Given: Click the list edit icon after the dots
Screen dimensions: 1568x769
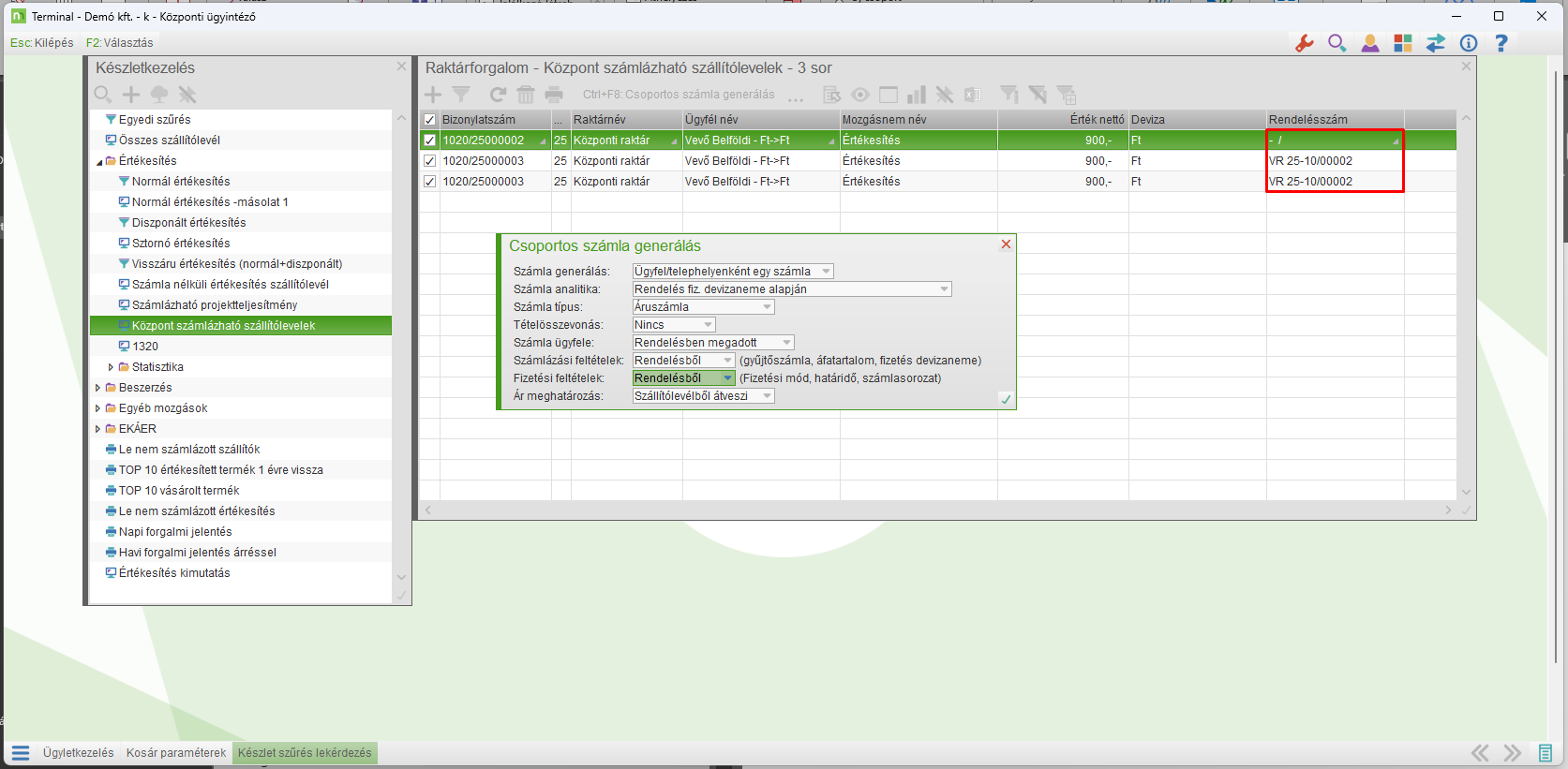Looking at the screenshot, I should [831, 95].
